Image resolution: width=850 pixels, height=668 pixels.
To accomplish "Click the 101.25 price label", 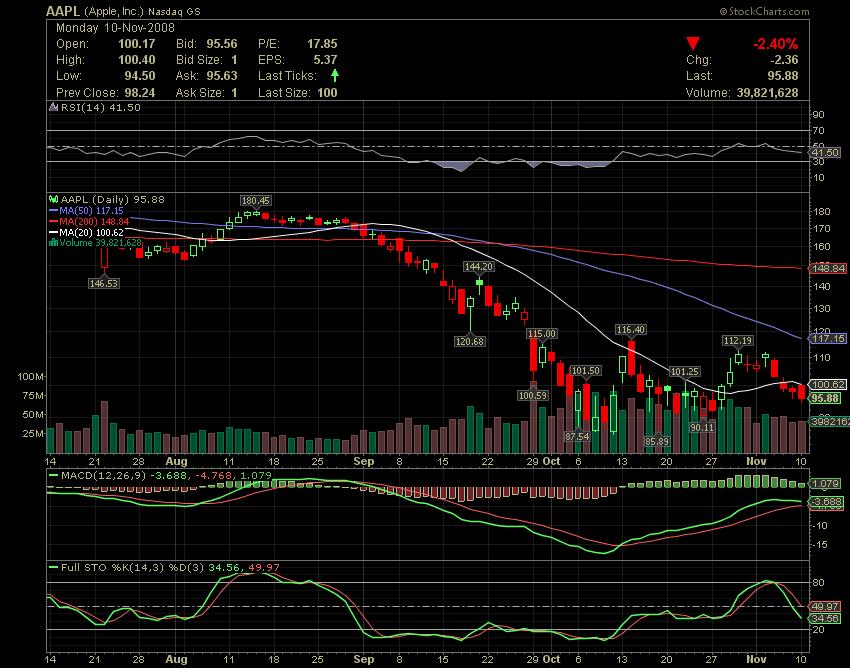I will 684,371.
